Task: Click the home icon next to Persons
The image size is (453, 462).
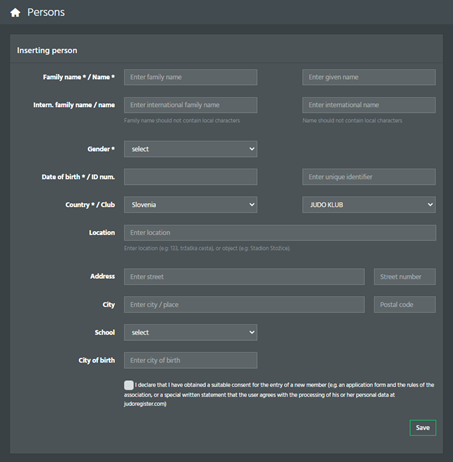Action: pyautogui.click(x=15, y=13)
